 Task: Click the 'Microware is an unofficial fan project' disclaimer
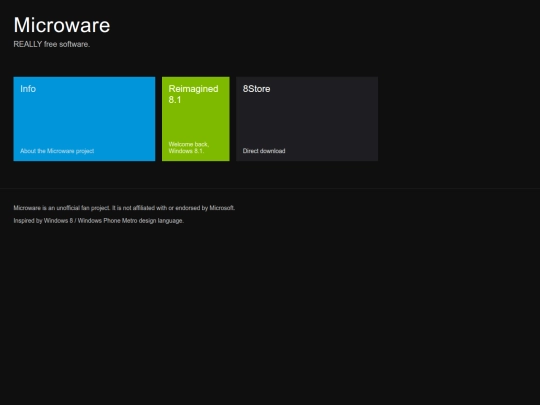tap(124, 208)
